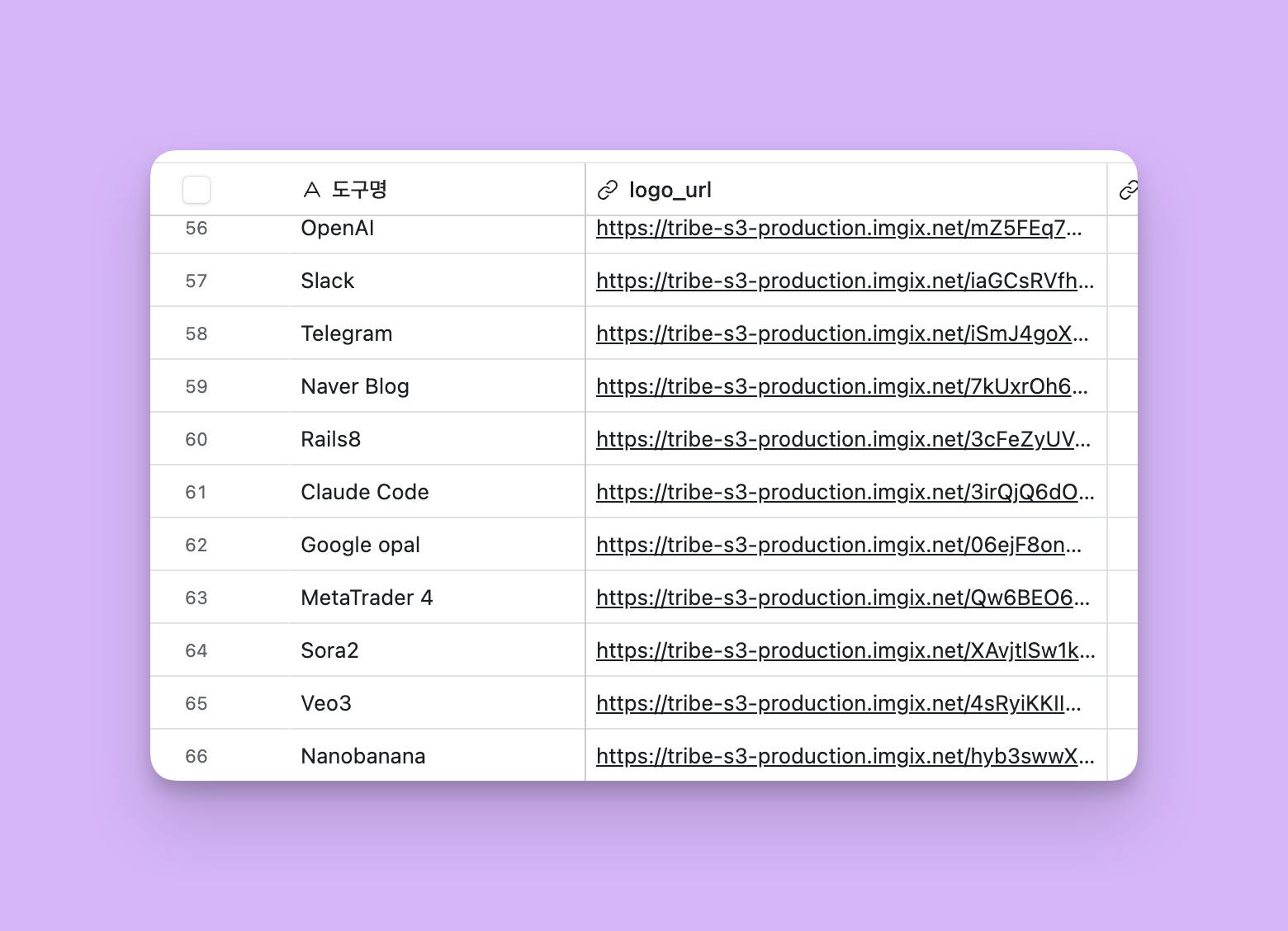Select the MetaTrader 4 cell in 도구명 column
This screenshot has width=1288, height=931.
pyautogui.click(x=367, y=598)
